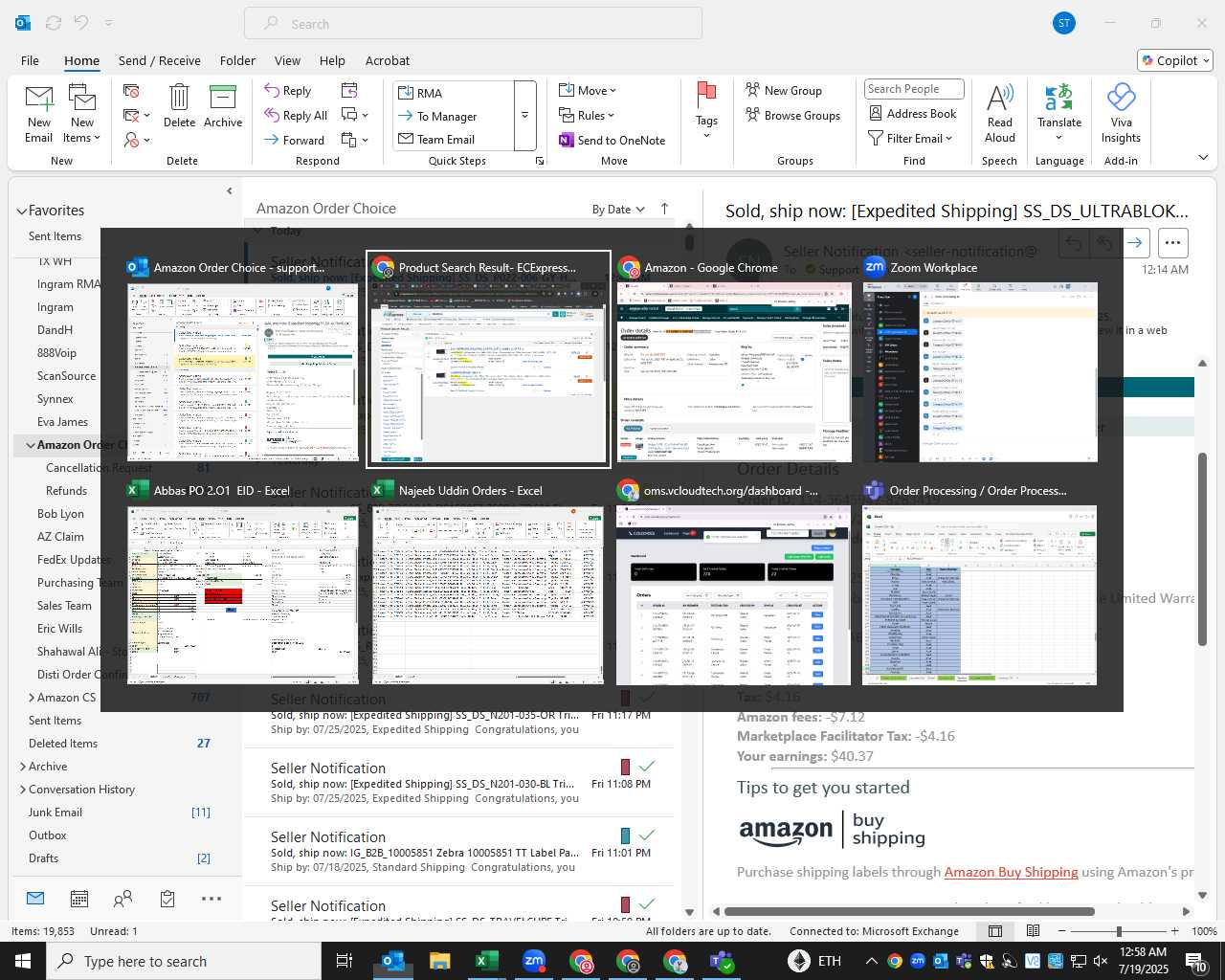Open Task View on the taskbar
The width and height of the screenshot is (1225, 980).
[x=345, y=961]
